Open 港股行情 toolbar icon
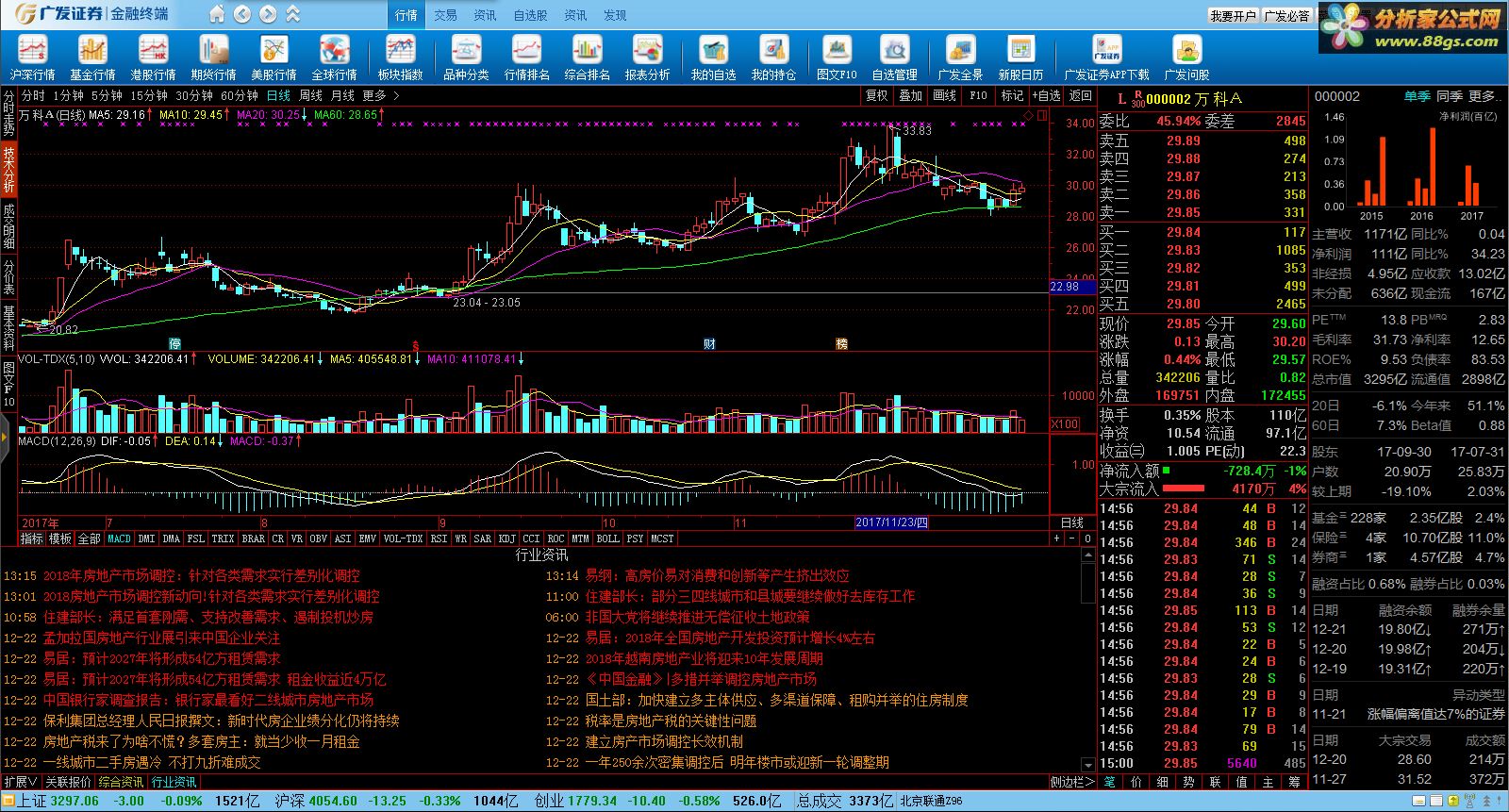Image resolution: width=1509 pixels, height=812 pixels. [153, 58]
